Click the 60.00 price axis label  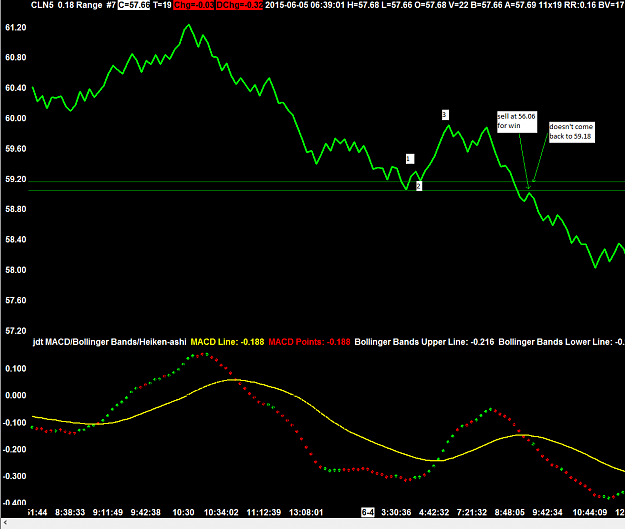(16, 118)
